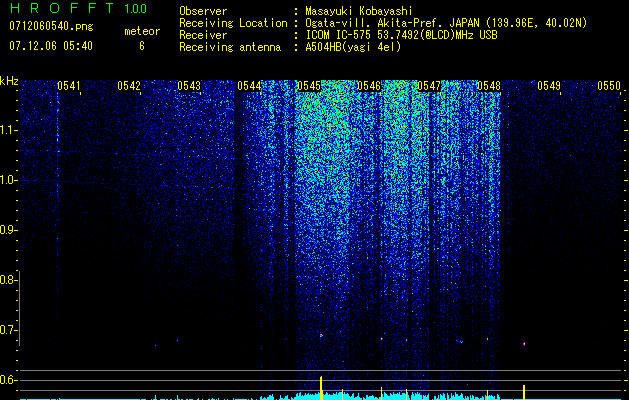The height and width of the screenshot is (400, 629).
Task: Click the 0543 time axis label
Action: point(189,86)
